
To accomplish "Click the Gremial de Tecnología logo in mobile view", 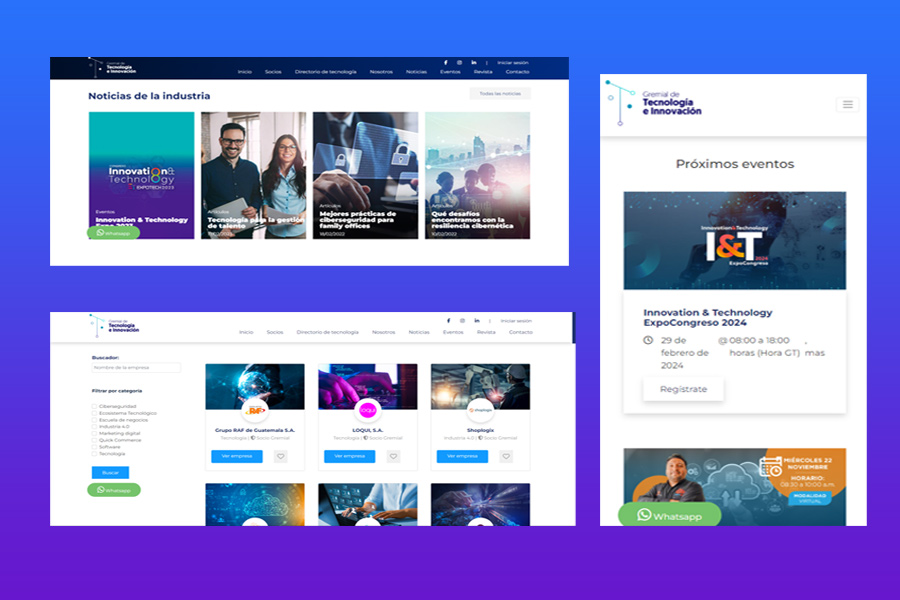I will pos(654,101).
